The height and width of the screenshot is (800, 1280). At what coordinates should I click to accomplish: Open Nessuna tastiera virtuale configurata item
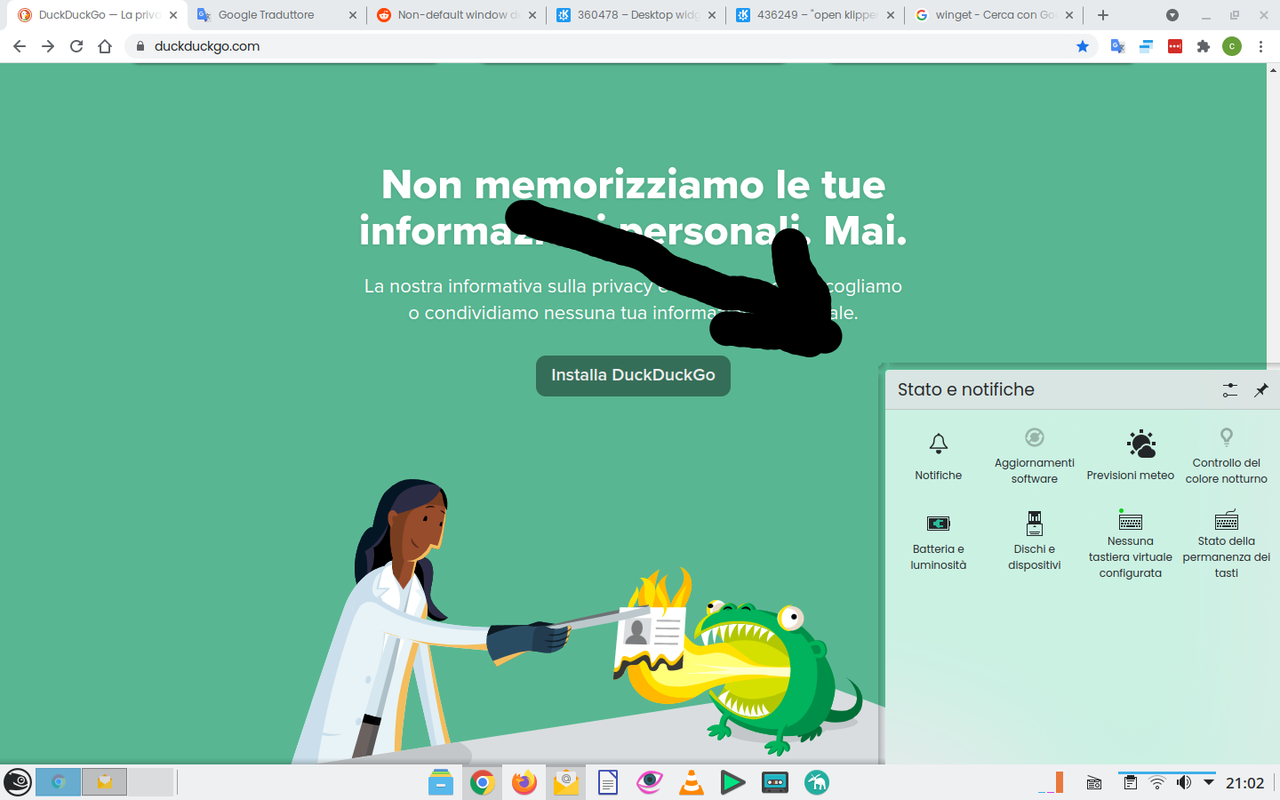pos(1130,544)
